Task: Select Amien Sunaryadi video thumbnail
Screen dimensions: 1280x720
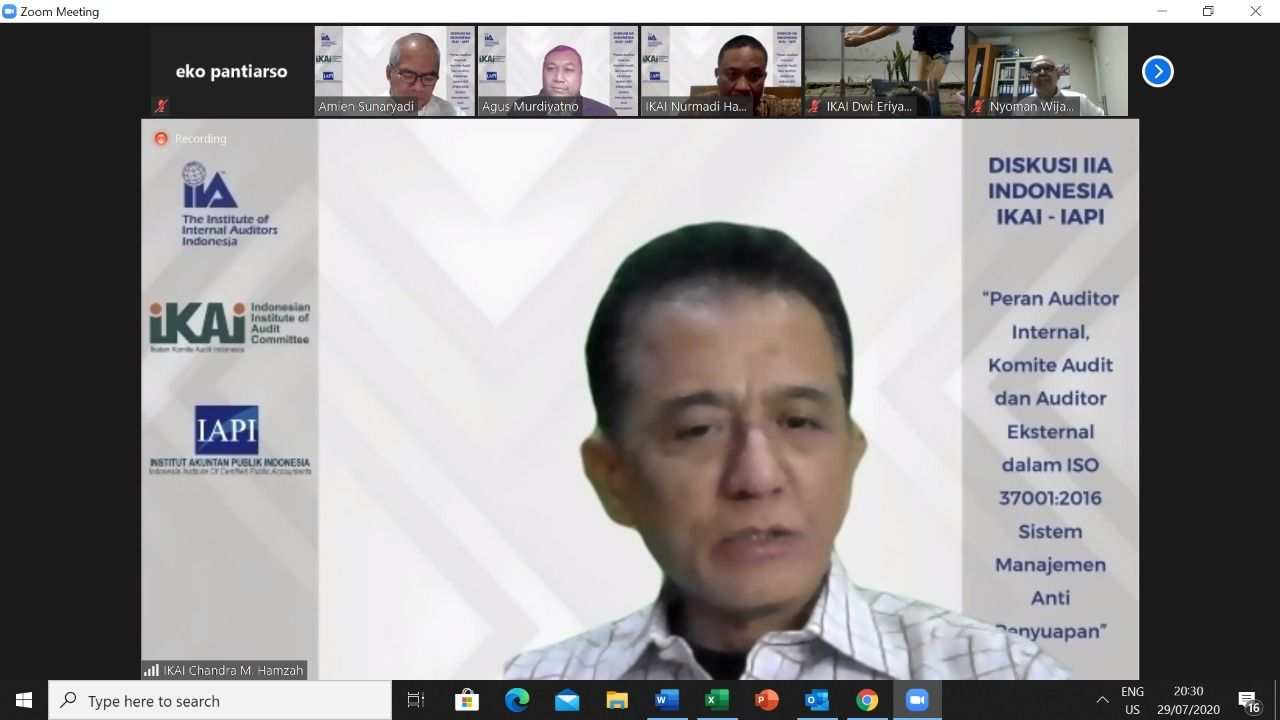Action: coord(394,71)
